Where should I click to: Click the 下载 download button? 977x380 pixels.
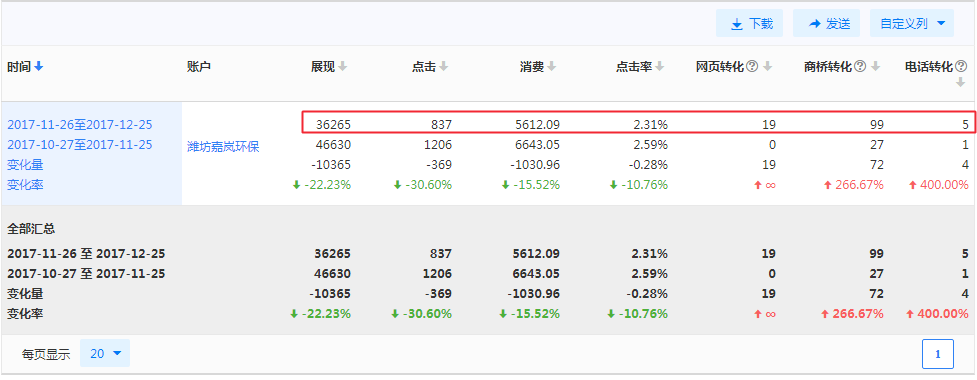[x=750, y=24]
